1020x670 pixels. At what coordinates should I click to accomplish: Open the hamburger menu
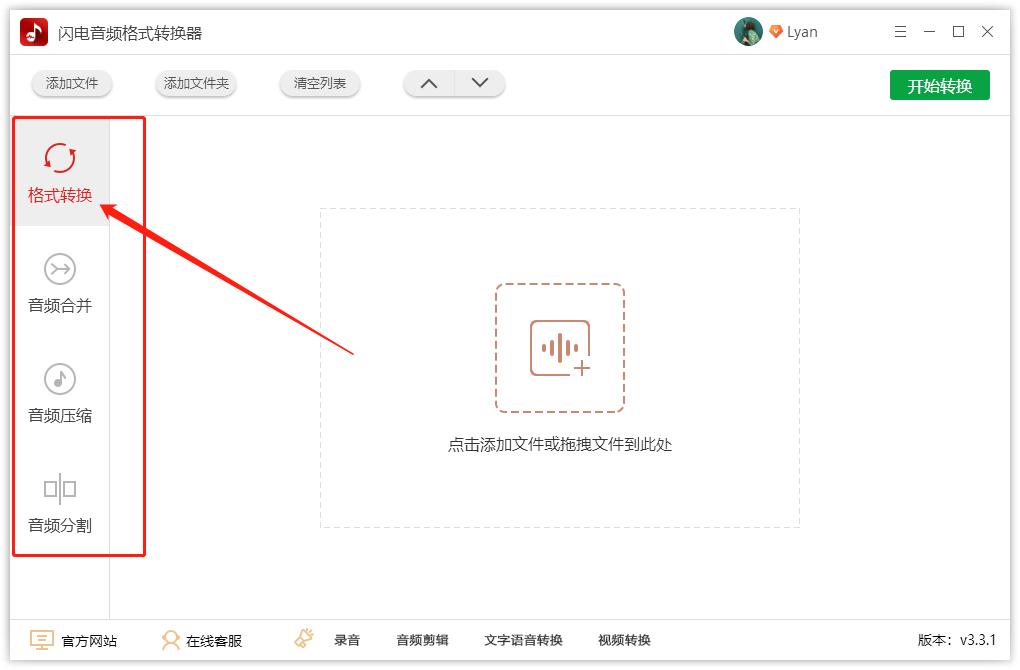click(x=899, y=31)
